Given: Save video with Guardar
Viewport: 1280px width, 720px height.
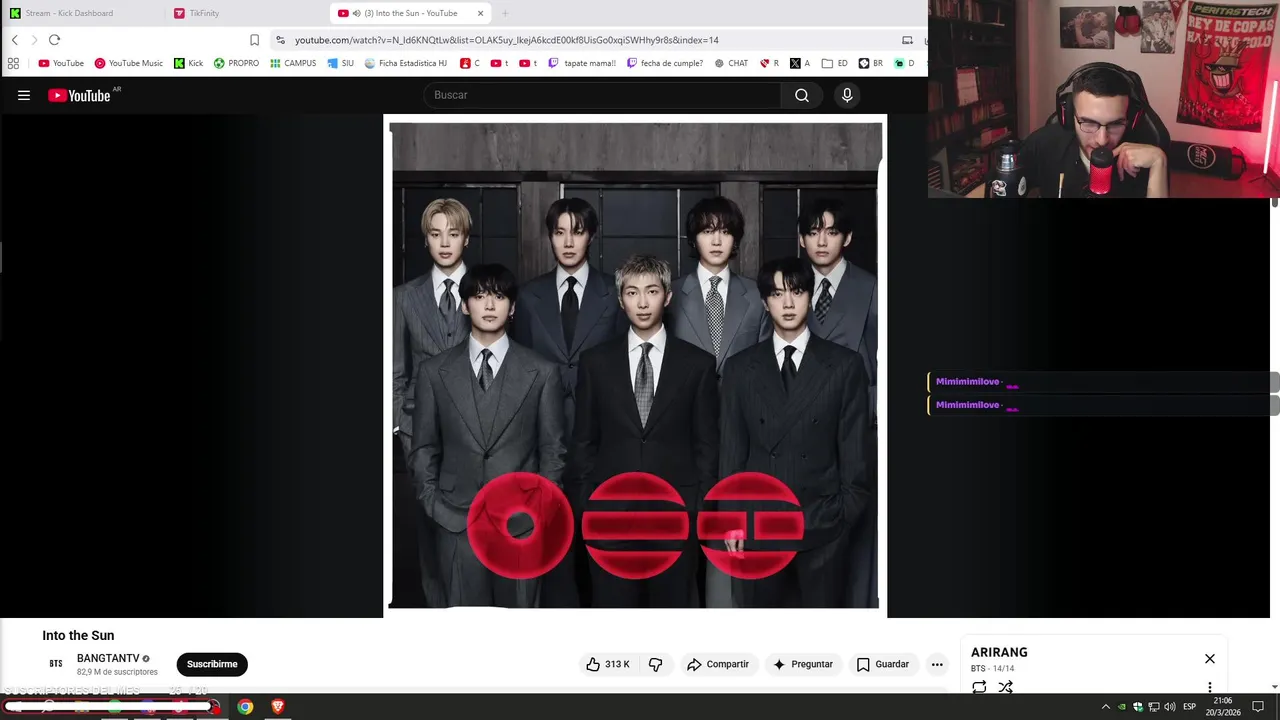Looking at the screenshot, I should coord(883,664).
